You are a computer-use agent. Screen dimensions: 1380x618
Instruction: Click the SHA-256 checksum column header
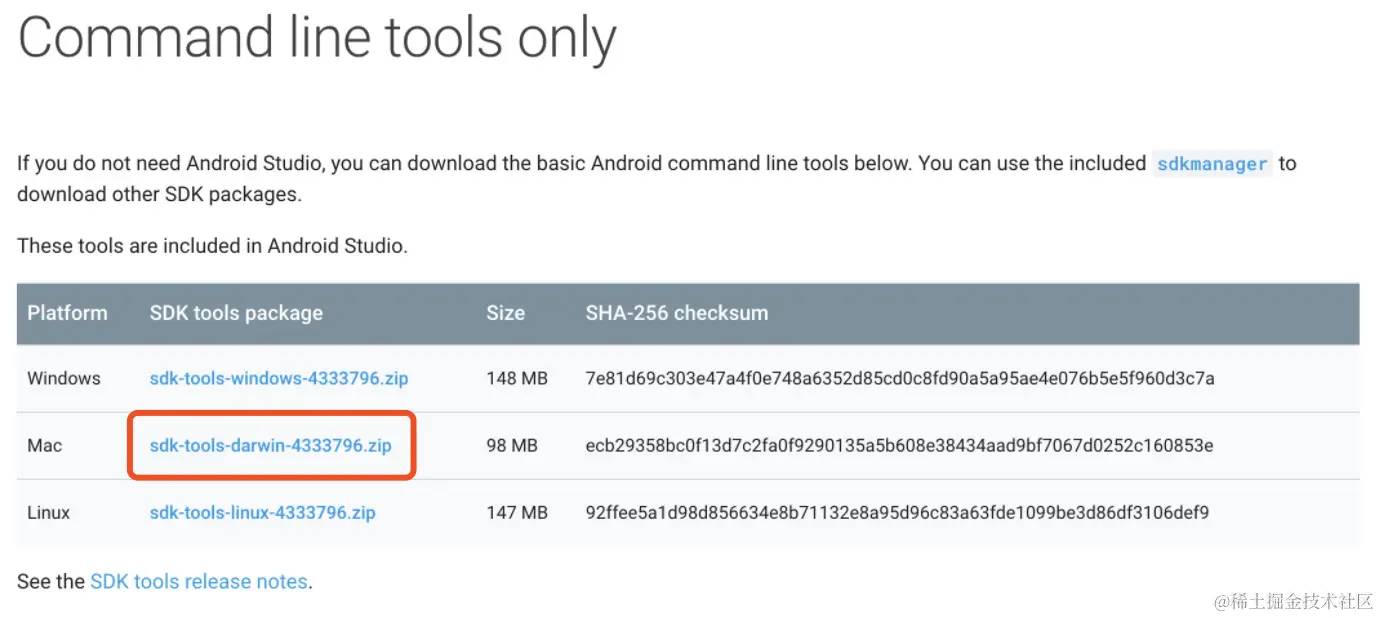click(676, 313)
